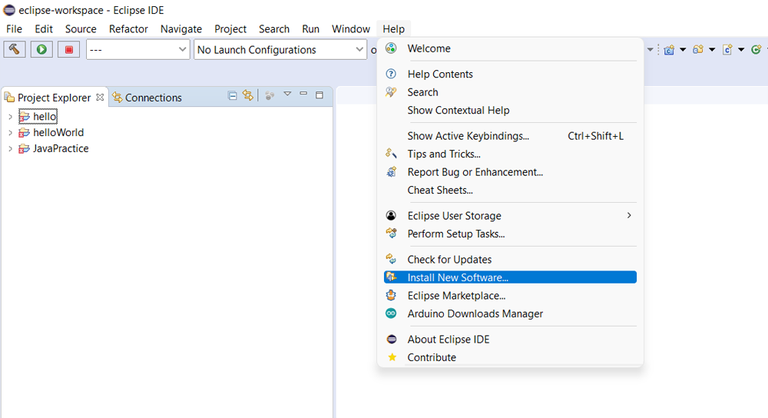768x418 pixels.
Task: Click Collapse All icon in Project Explorer
Action: [233, 96]
